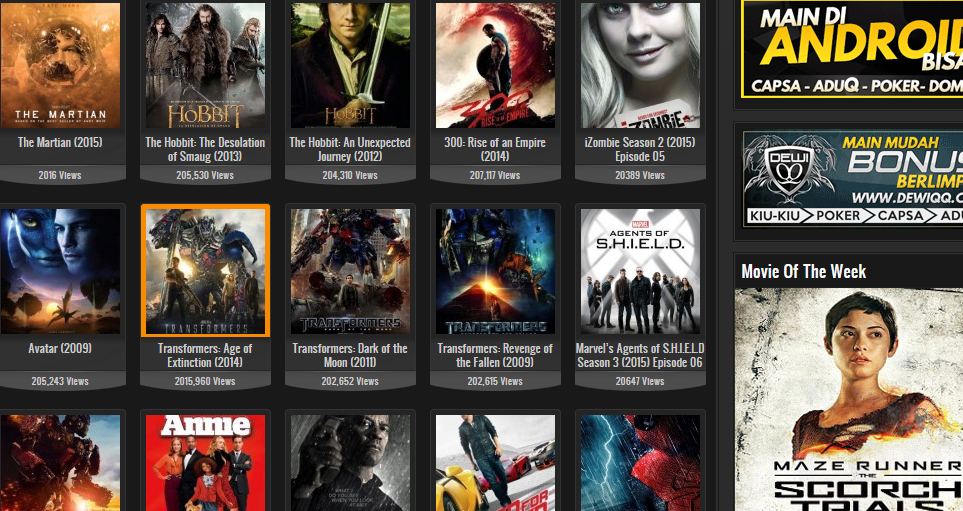Viewport: 963px width, 511px height.
Task: Click iZombie Season 2 Episode 05 title
Action: (x=640, y=149)
